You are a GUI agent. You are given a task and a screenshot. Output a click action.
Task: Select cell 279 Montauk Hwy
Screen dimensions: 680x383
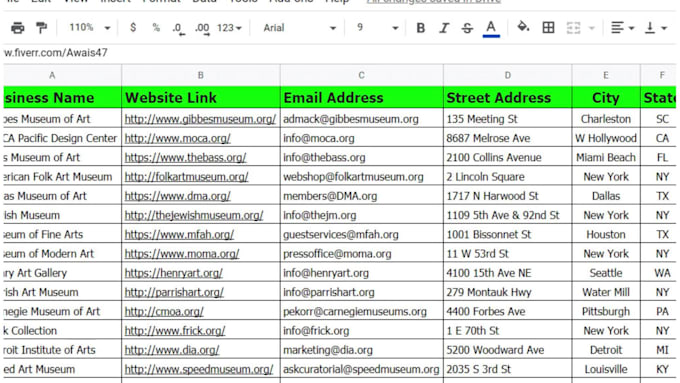tap(507, 292)
